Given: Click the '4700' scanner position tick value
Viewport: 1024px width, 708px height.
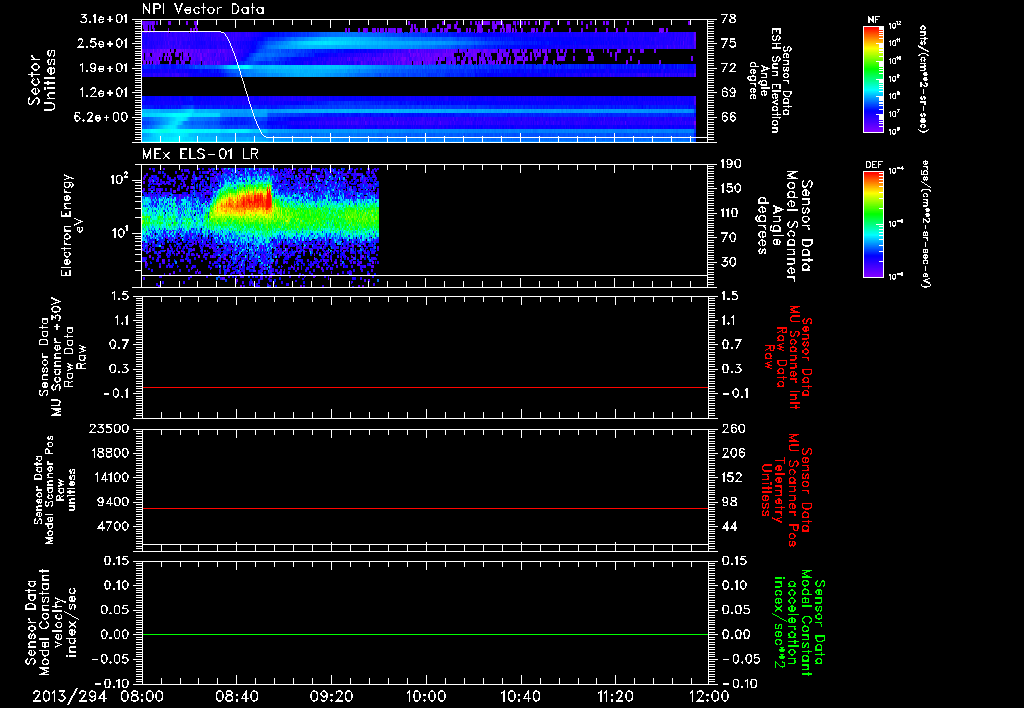Looking at the screenshot, I should [x=112, y=526].
